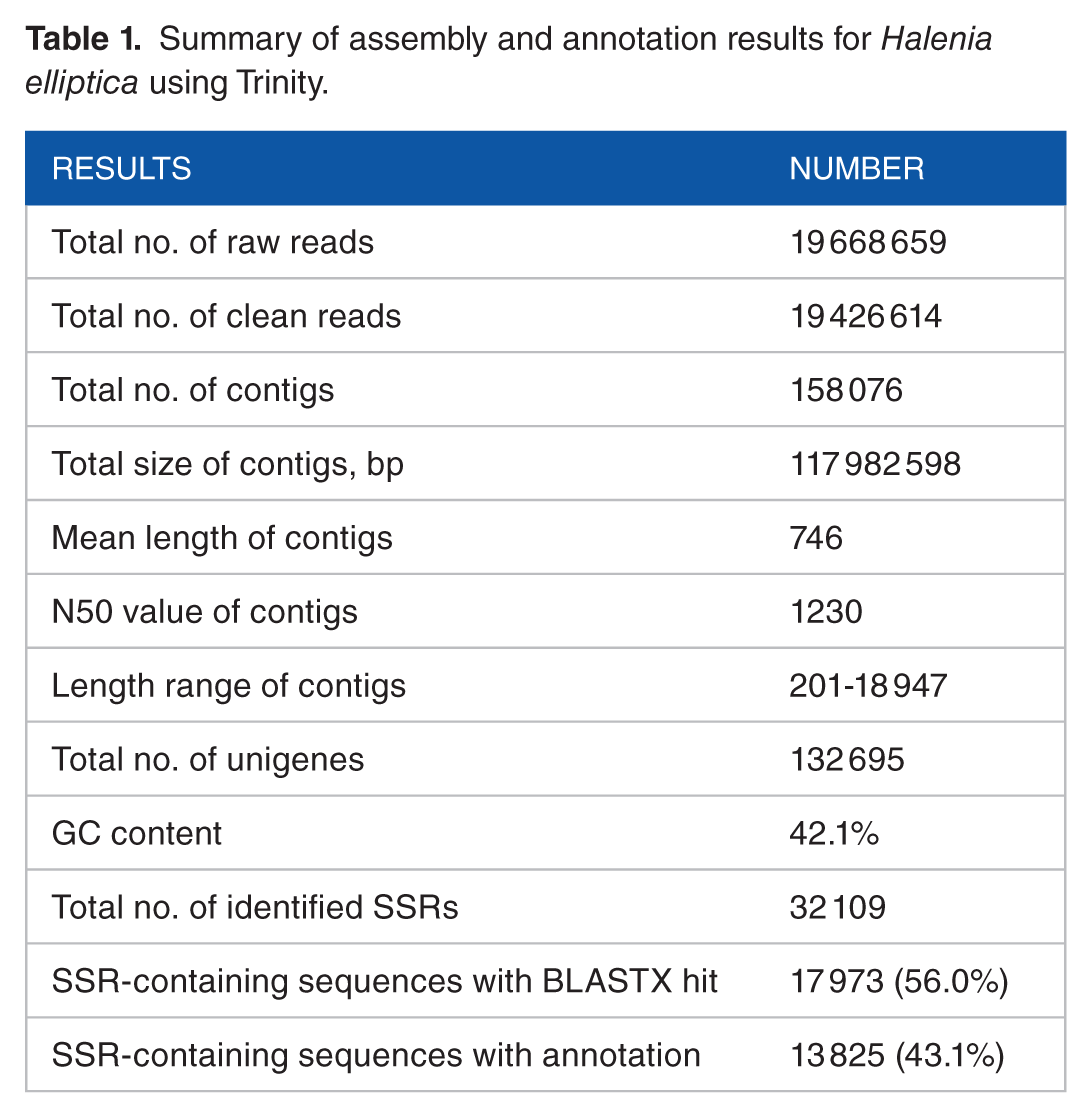This screenshot has width=1092, height=1118.
Task: Select the raw reads value 19668659
Action: pos(868,242)
